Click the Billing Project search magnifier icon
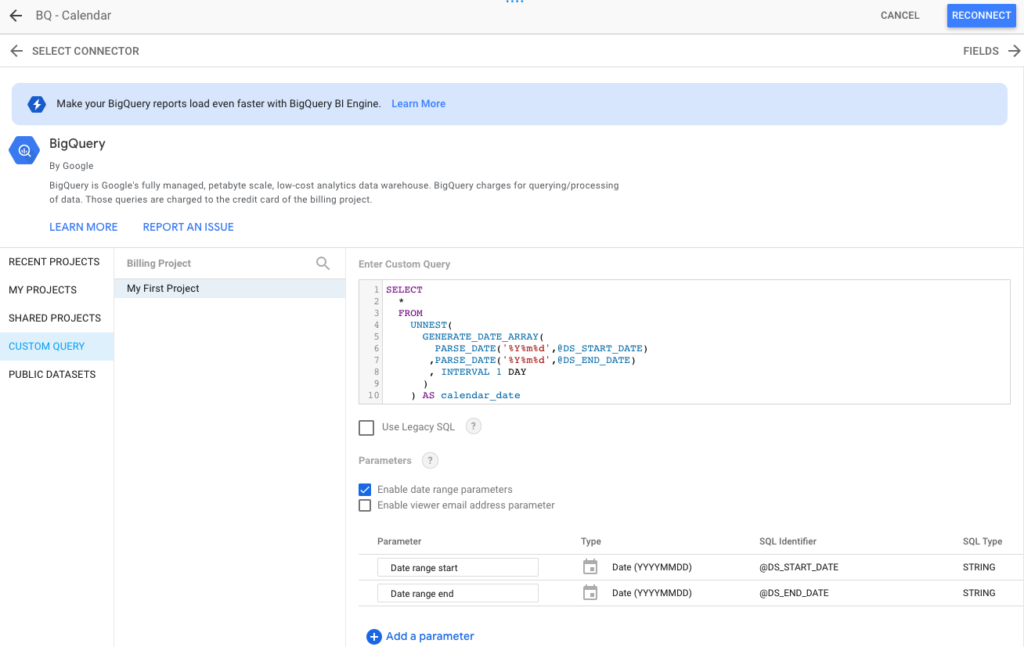This screenshot has height=647, width=1024. (323, 263)
